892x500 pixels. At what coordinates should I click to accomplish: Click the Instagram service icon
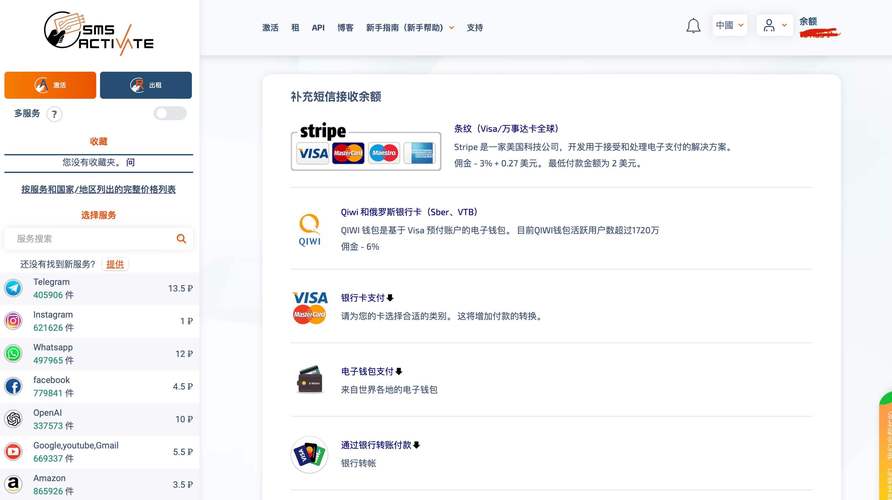tap(13, 321)
